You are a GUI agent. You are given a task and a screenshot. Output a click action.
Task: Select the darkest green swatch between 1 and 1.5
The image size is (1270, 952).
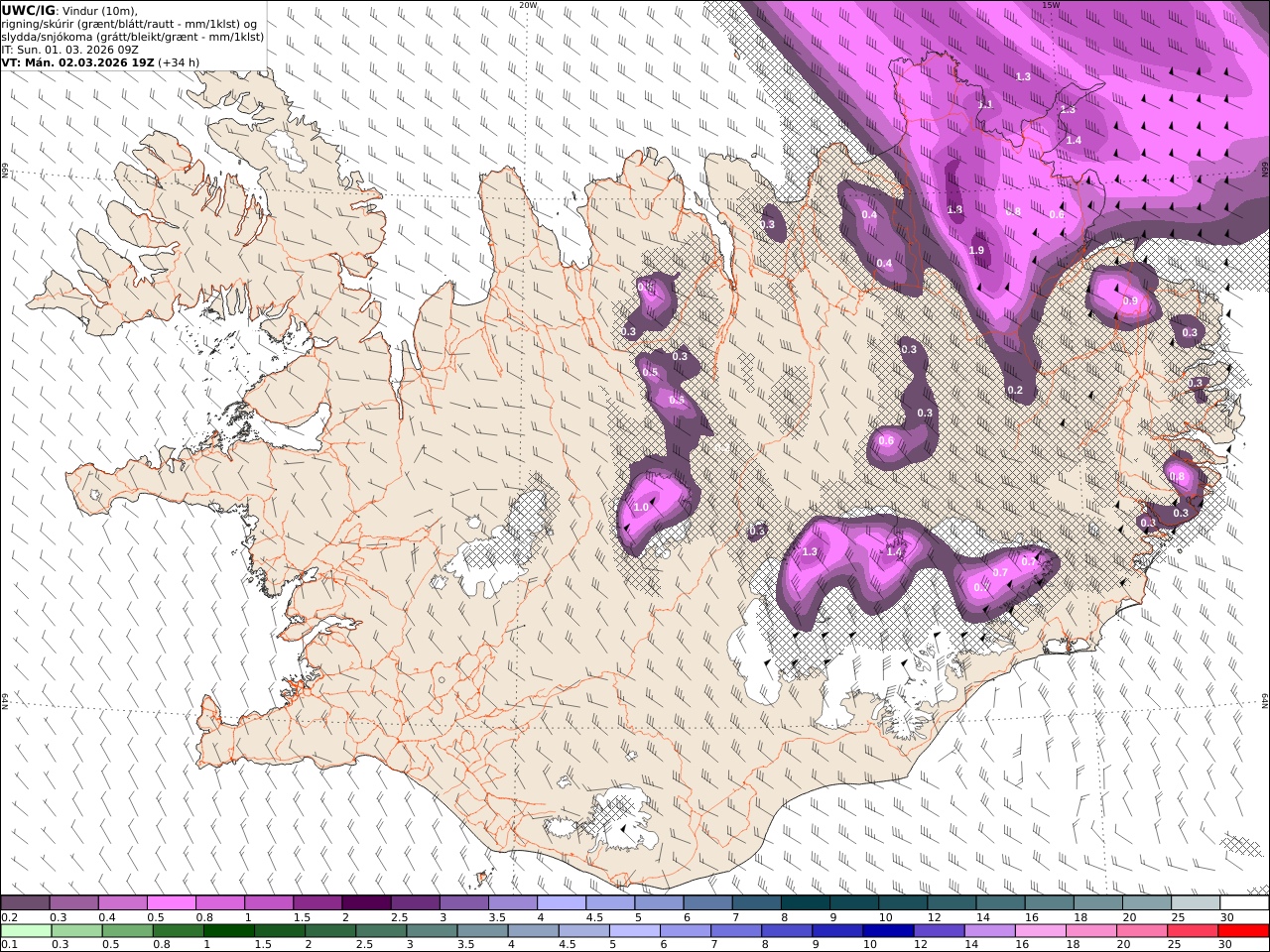pos(228,931)
